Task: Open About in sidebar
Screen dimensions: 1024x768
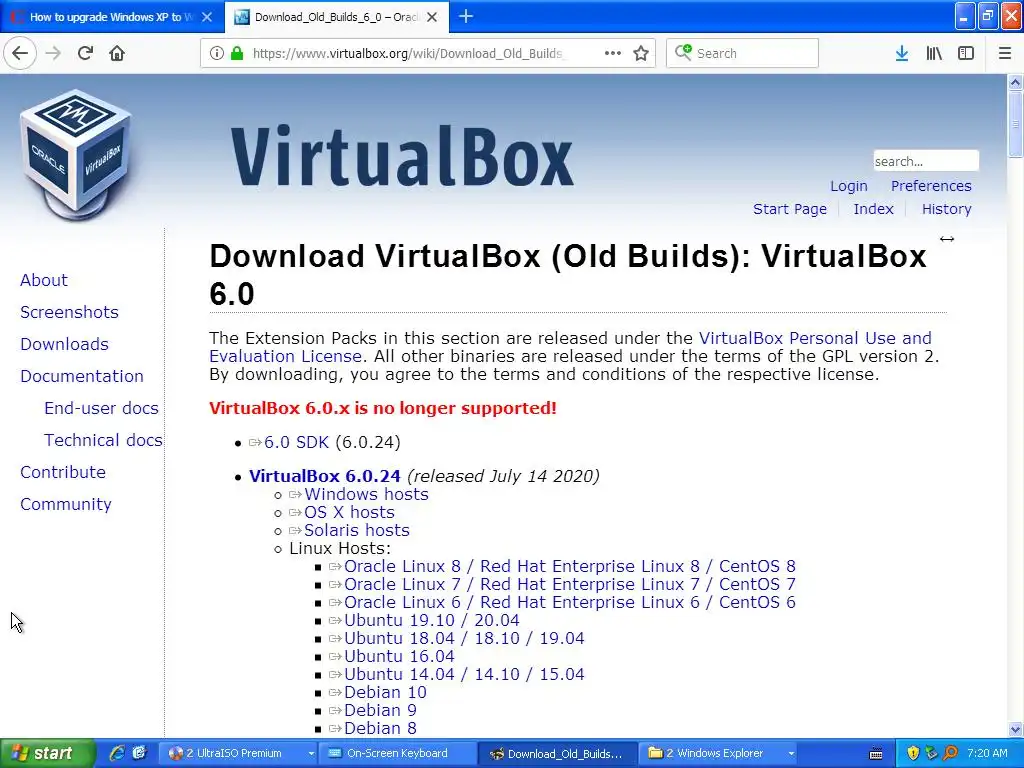Action: point(44,280)
